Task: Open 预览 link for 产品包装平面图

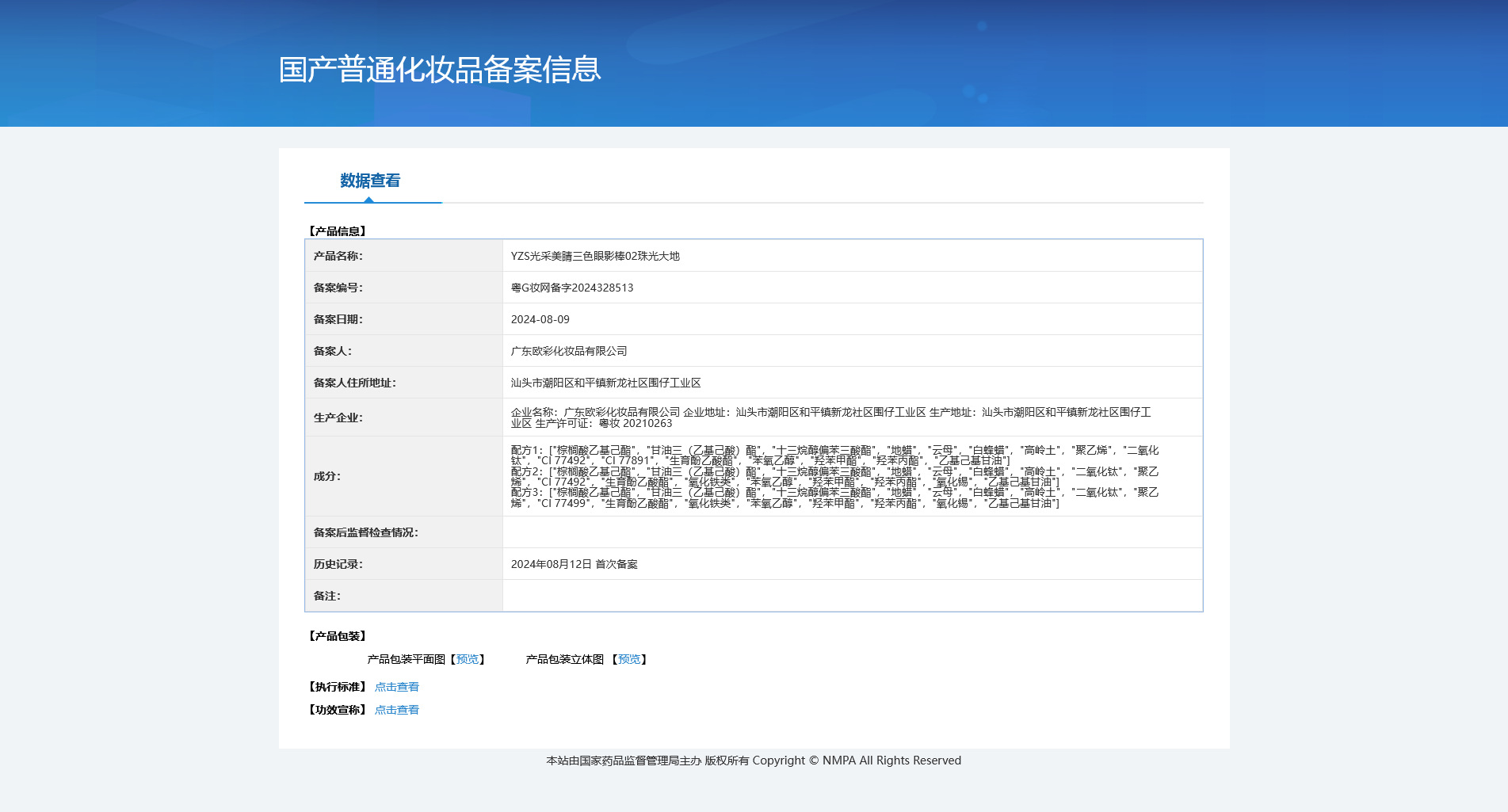Action: [x=468, y=659]
